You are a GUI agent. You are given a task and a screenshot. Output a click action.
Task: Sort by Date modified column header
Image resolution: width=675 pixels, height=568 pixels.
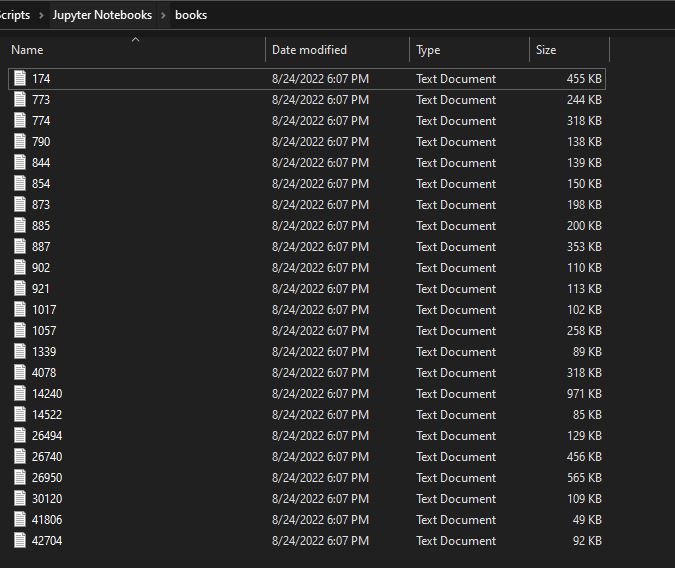pos(309,50)
